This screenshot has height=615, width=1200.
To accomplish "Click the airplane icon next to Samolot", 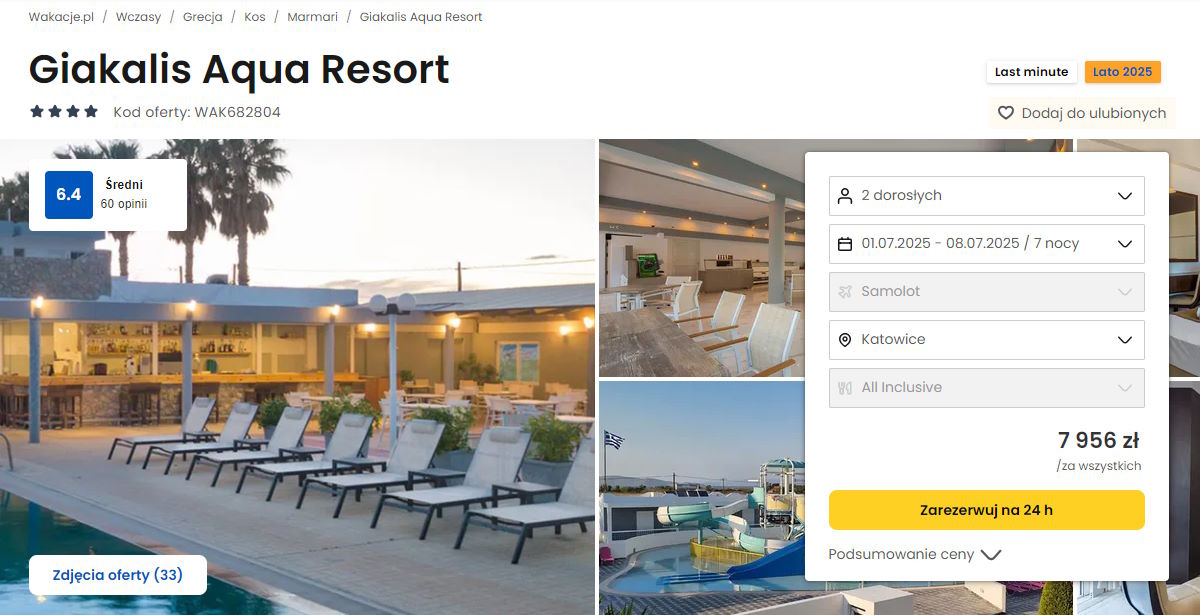I will [x=845, y=292].
